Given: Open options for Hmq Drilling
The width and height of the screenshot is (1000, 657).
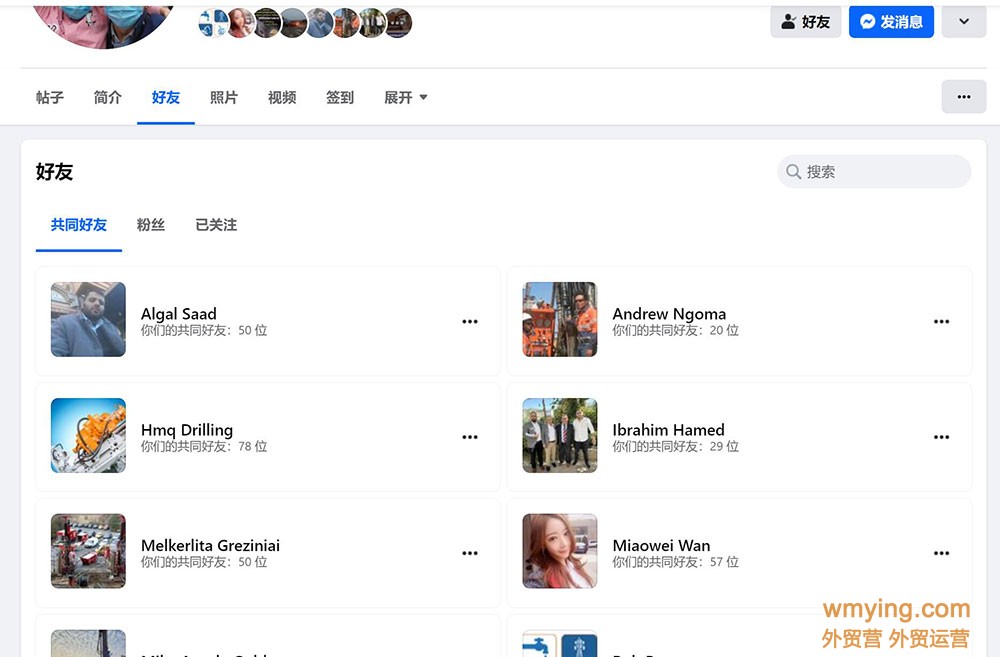Looking at the screenshot, I should (470, 437).
